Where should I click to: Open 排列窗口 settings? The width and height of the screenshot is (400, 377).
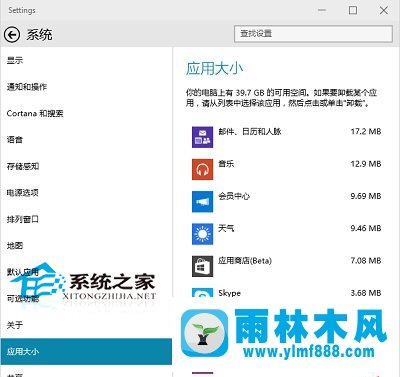point(23,219)
